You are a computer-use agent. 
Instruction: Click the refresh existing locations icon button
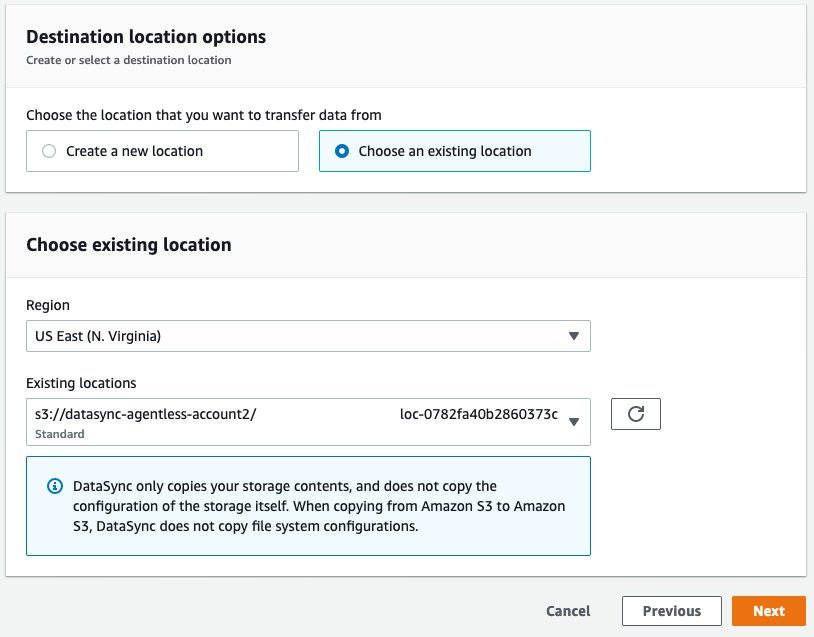coord(635,414)
